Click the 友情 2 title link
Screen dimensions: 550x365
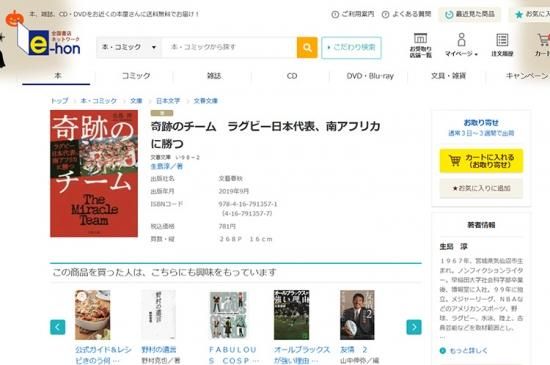[x=354, y=350]
